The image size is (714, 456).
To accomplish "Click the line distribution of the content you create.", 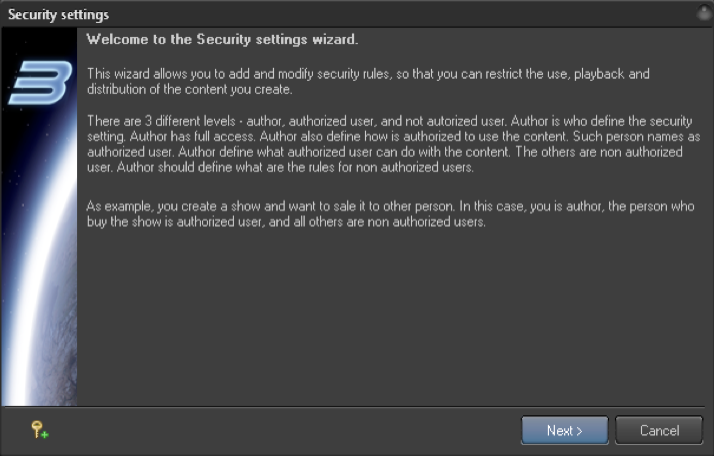I will tap(189, 89).
